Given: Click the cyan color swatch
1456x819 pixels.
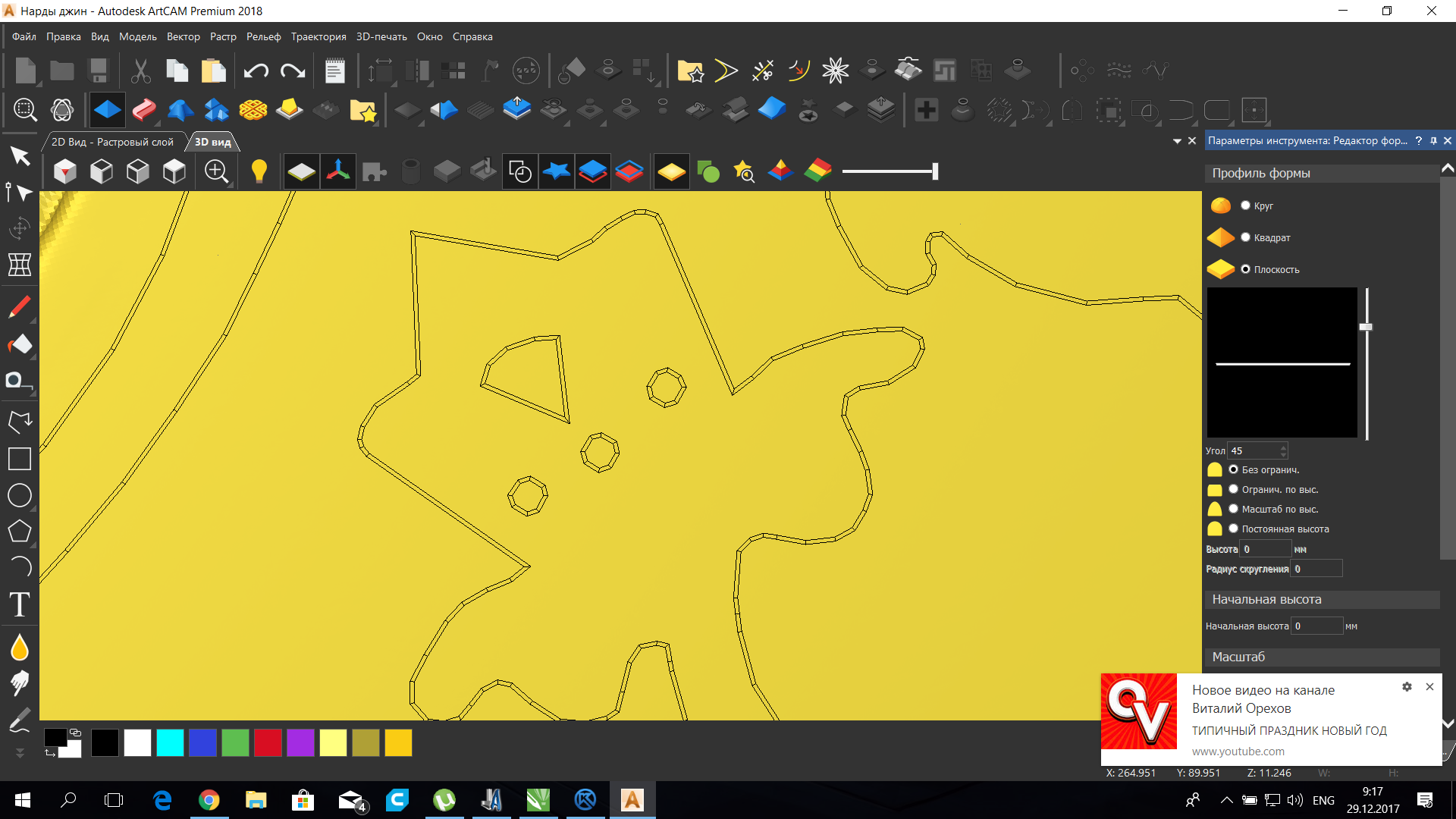Looking at the screenshot, I should tap(170, 742).
